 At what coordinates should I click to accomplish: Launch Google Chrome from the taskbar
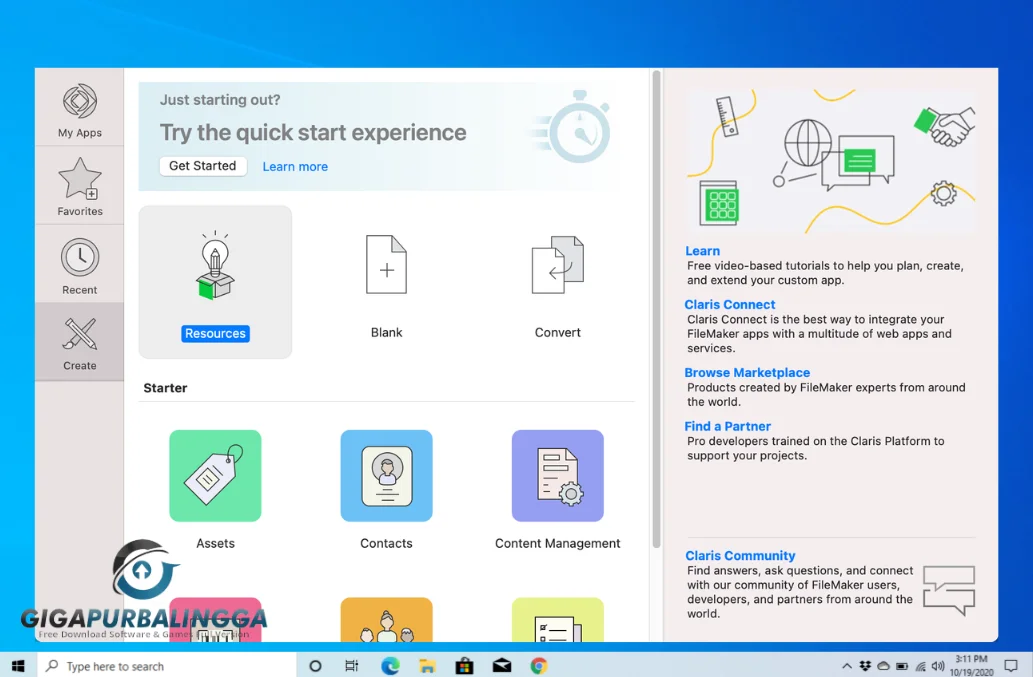pyautogui.click(x=539, y=666)
